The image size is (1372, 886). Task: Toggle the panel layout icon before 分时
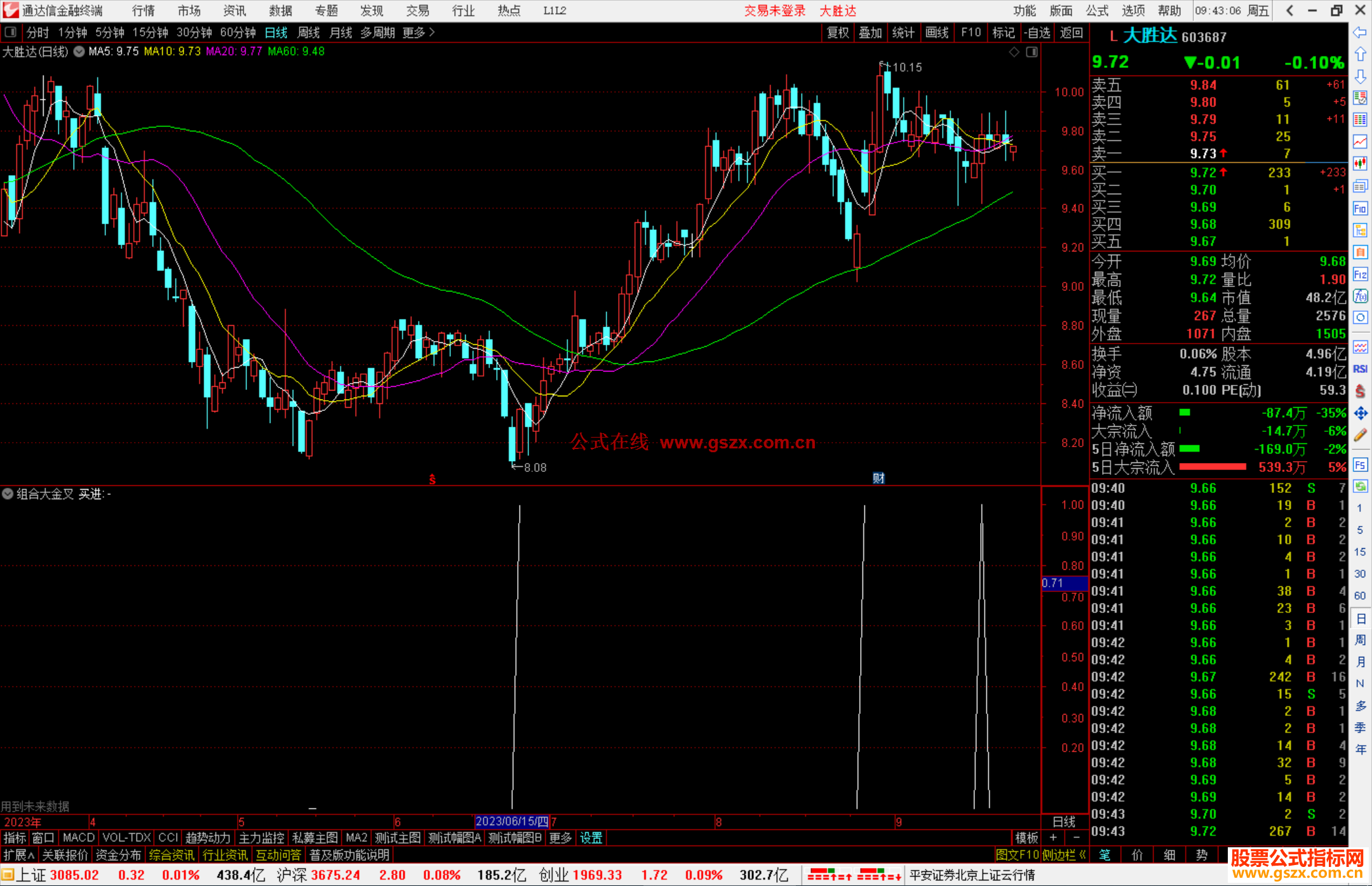(x=10, y=32)
